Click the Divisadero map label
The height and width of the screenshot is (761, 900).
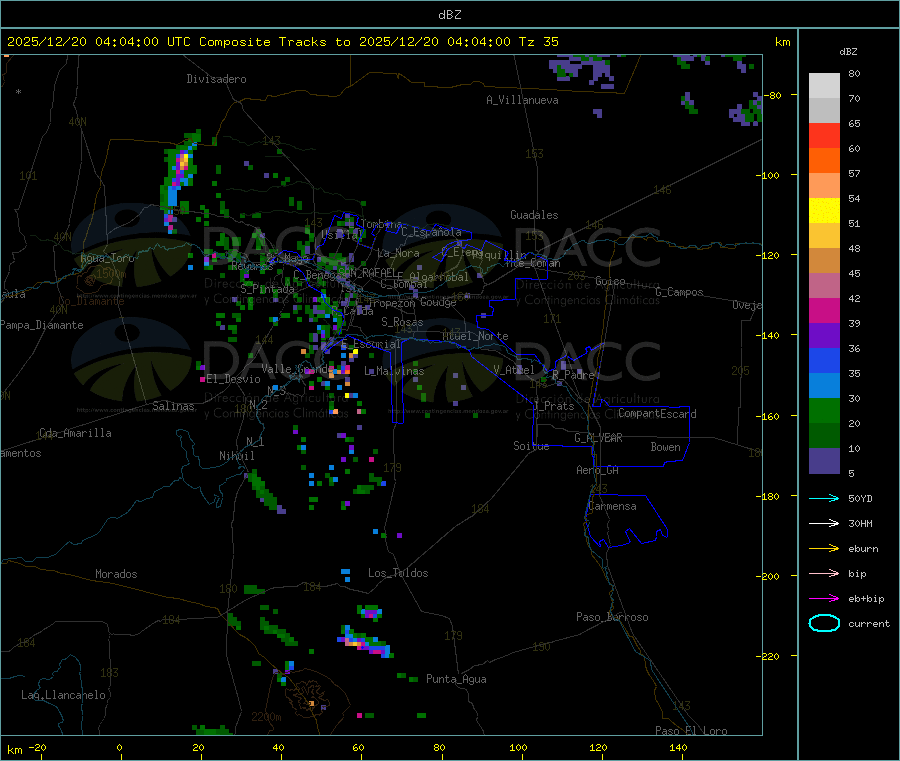(216, 79)
